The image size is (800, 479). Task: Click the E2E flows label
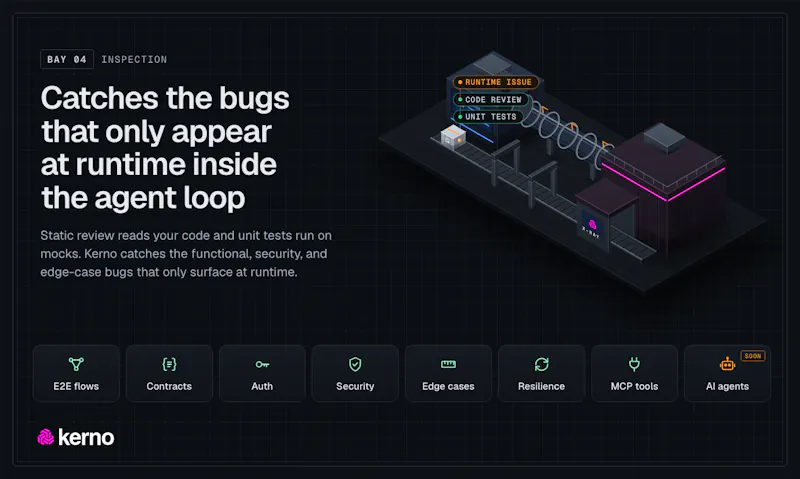click(76, 387)
